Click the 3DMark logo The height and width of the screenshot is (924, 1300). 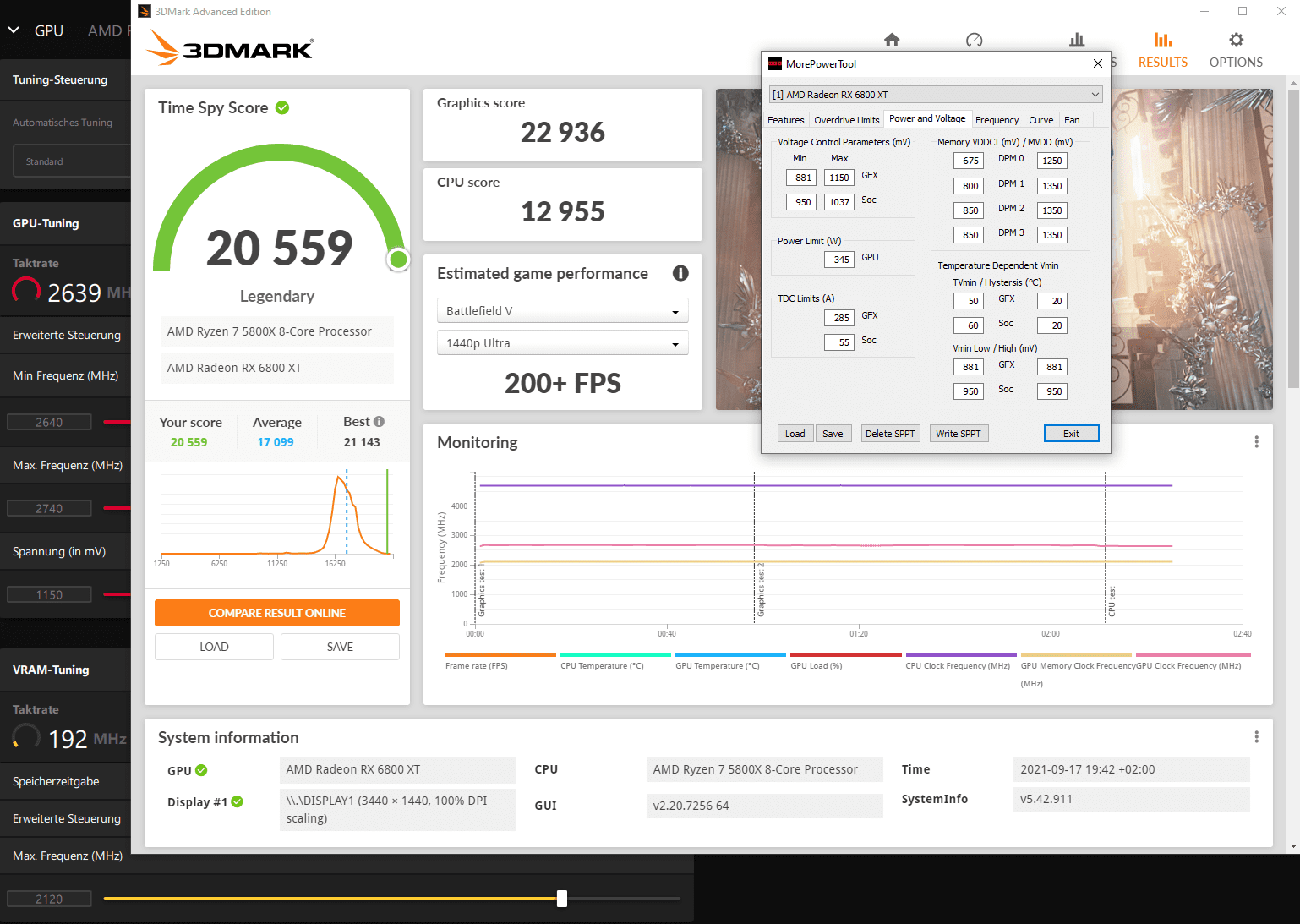[x=230, y=47]
